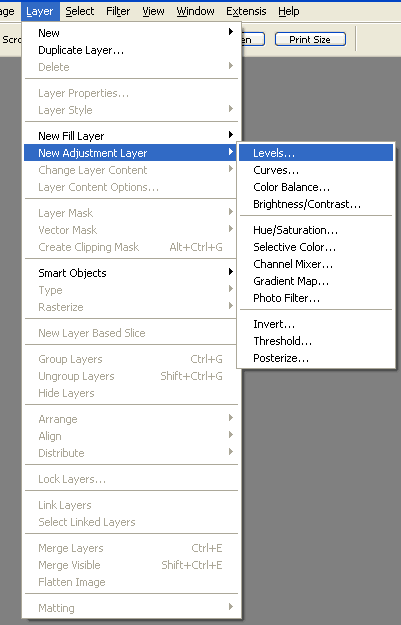Select Color Balance from submenu
This screenshot has height=625, width=401.
[316, 187]
